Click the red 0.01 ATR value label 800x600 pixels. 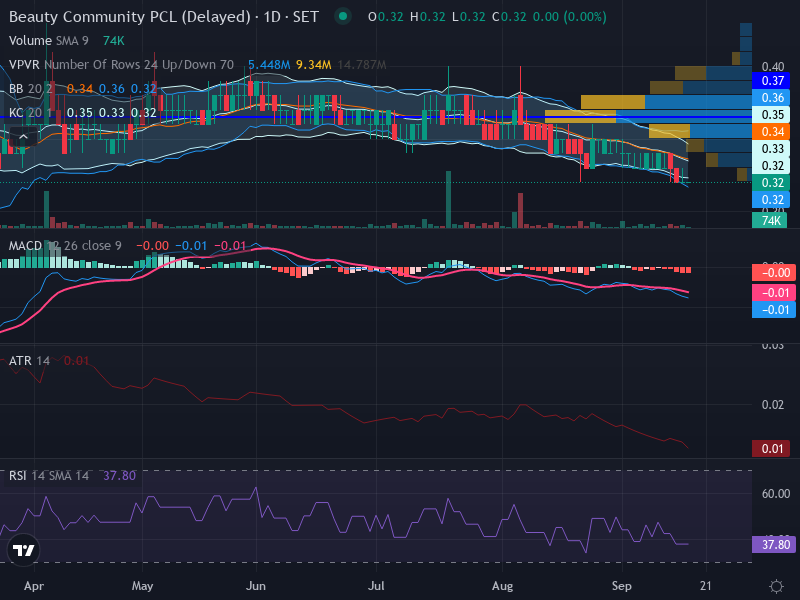771,449
